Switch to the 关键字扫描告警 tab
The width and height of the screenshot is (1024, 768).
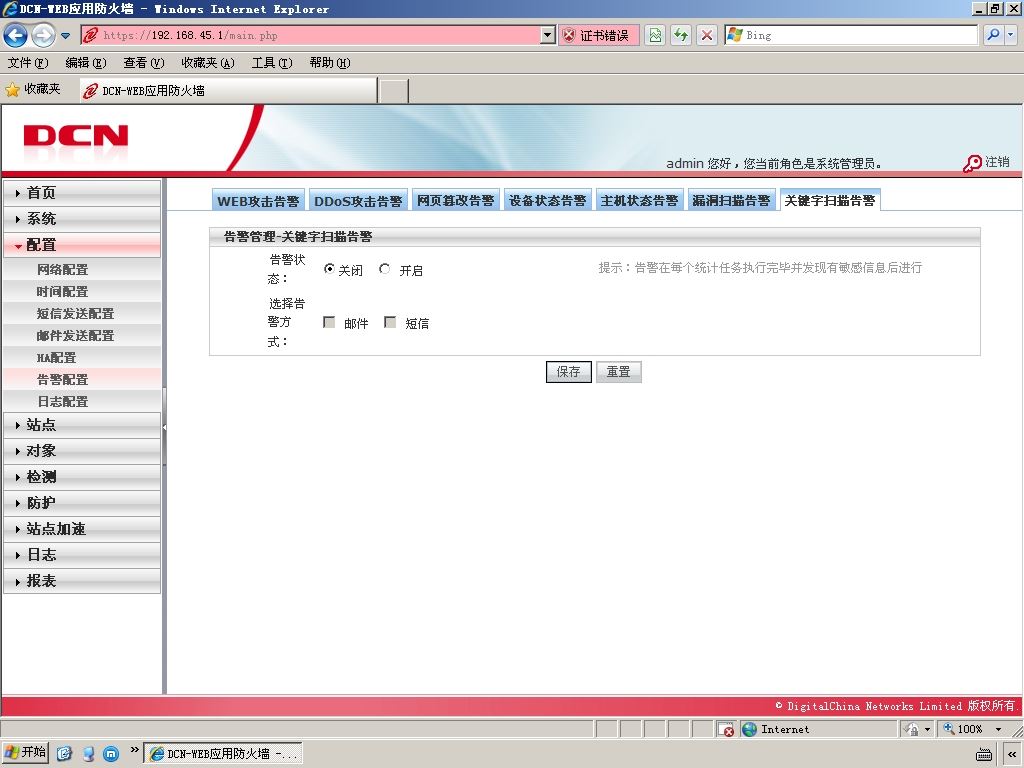point(830,200)
